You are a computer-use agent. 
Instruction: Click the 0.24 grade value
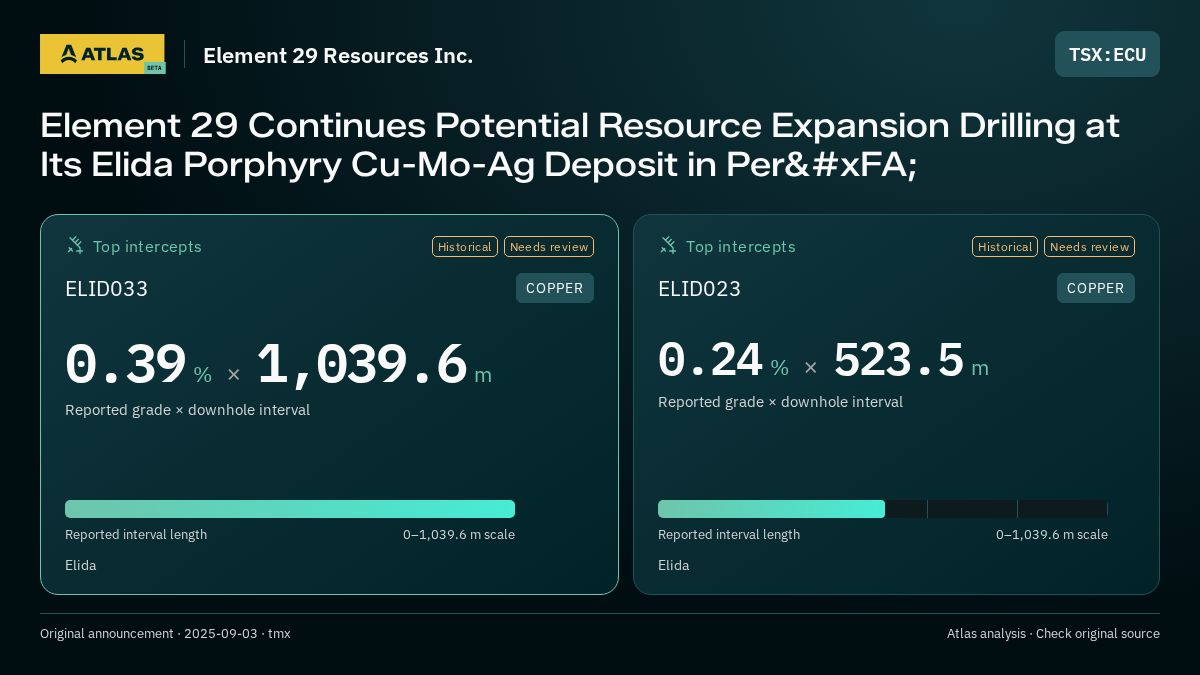(x=711, y=359)
